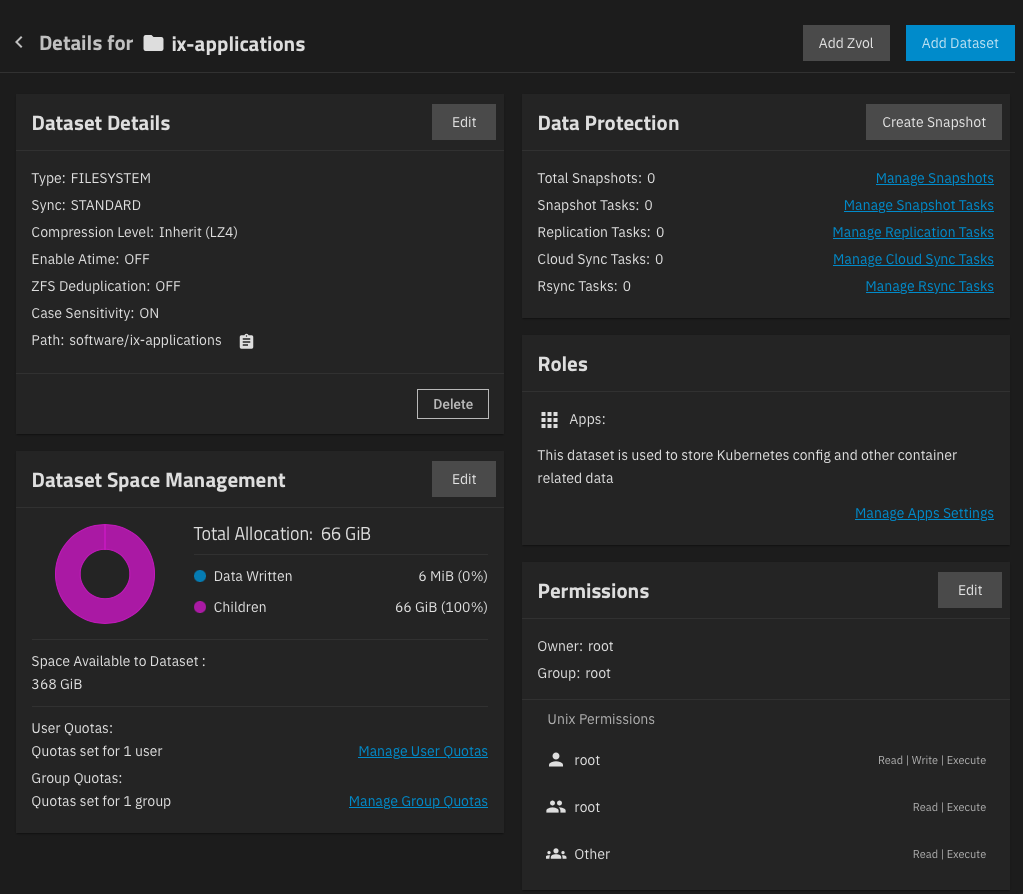Open Manage Snapshot Tasks link
Screen dimensions: 1023x894
[919, 205]
